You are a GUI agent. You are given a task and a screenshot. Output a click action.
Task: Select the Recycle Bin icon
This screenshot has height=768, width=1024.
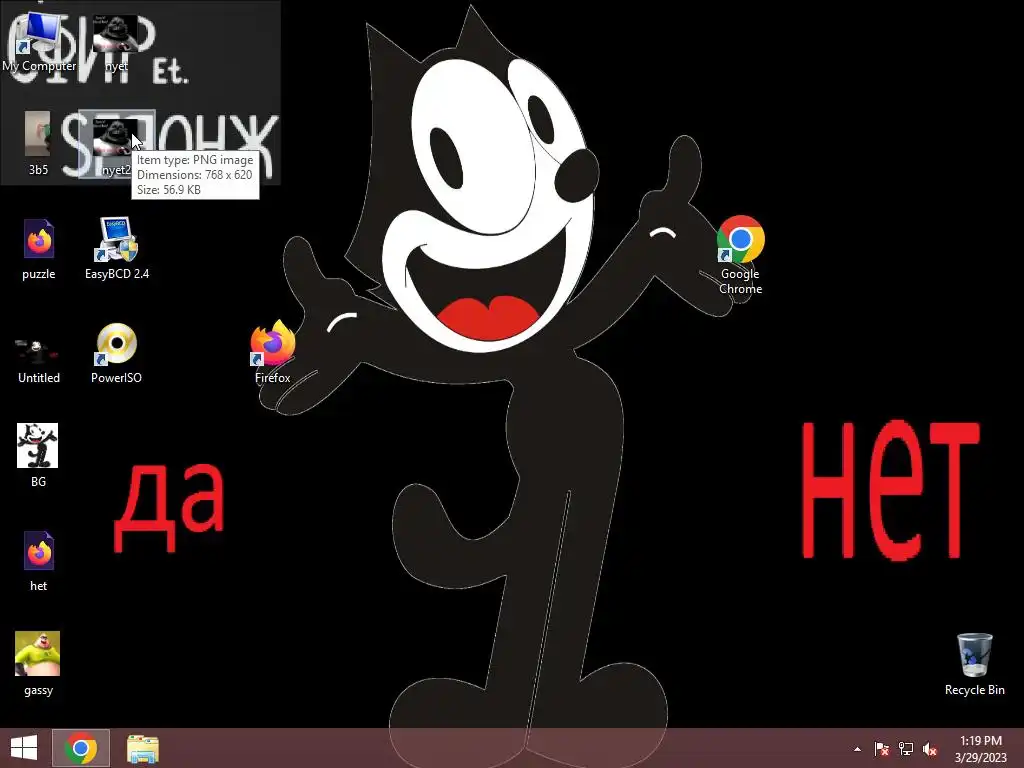coord(974,664)
